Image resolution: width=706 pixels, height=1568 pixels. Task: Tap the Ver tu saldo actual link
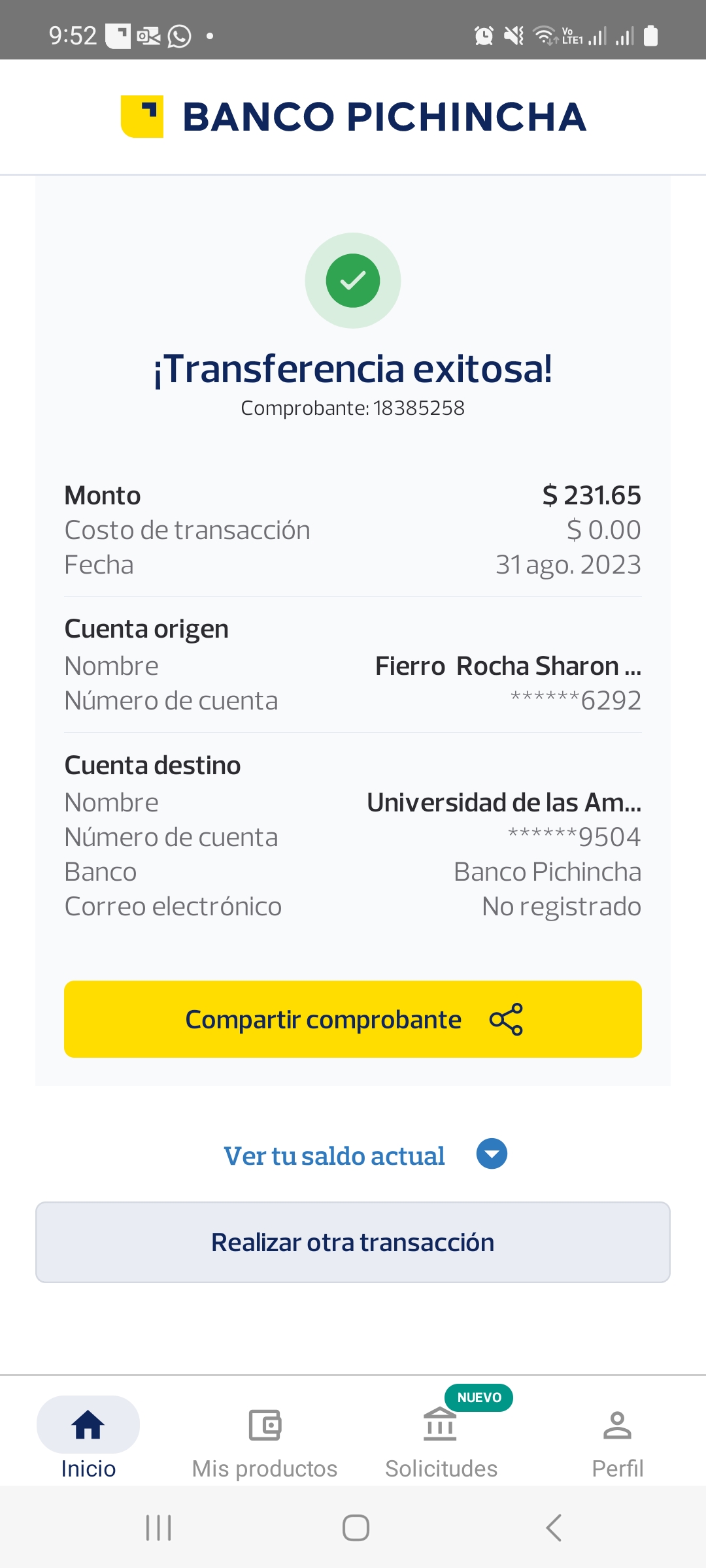[x=334, y=1156]
